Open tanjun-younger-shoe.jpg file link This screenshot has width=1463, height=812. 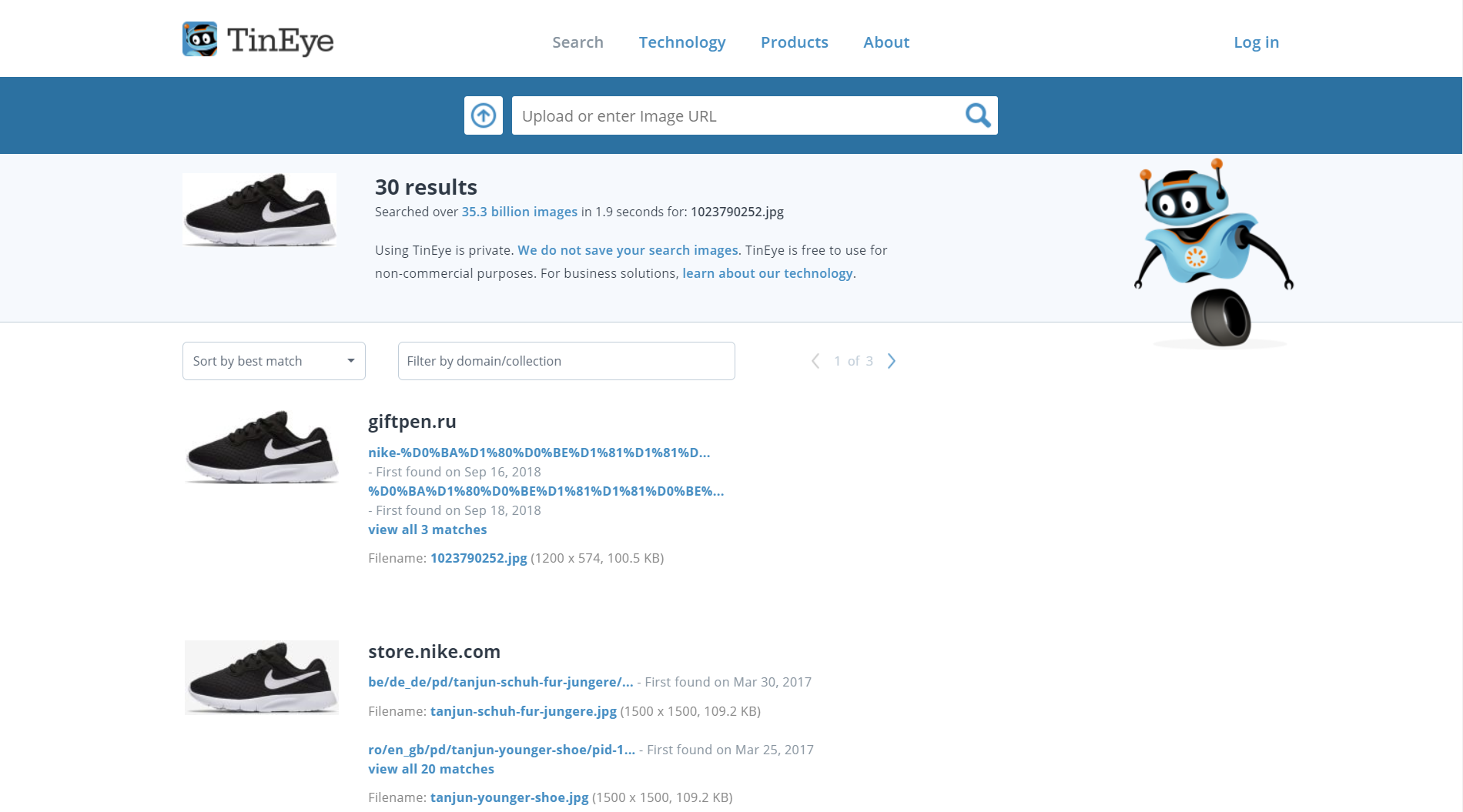point(510,797)
